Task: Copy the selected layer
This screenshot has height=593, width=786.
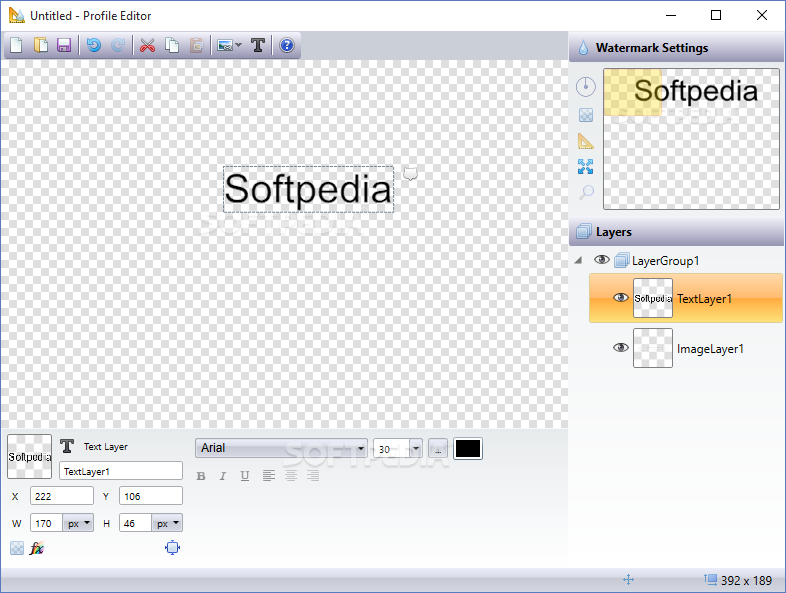Action: [172, 46]
